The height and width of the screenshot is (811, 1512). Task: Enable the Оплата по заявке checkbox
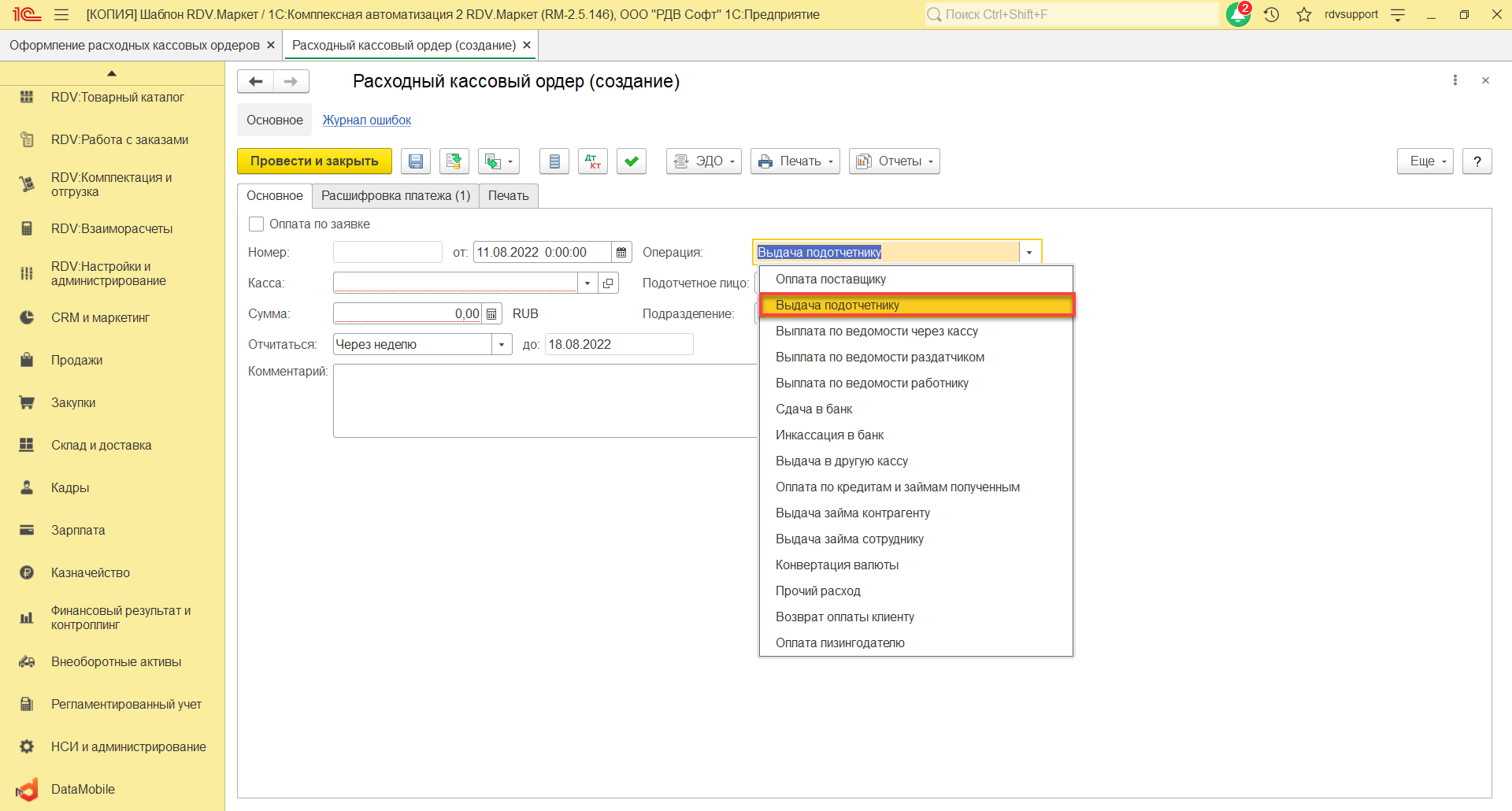coord(256,224)
